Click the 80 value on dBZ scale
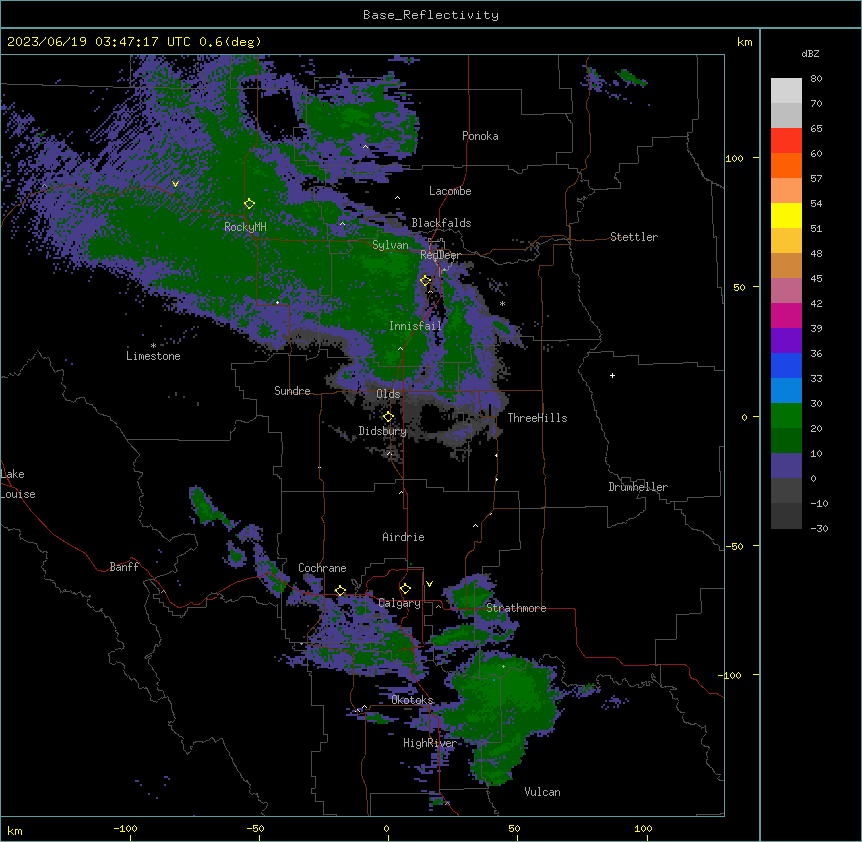This screenshot has width=862, height=842. (816, 79)
